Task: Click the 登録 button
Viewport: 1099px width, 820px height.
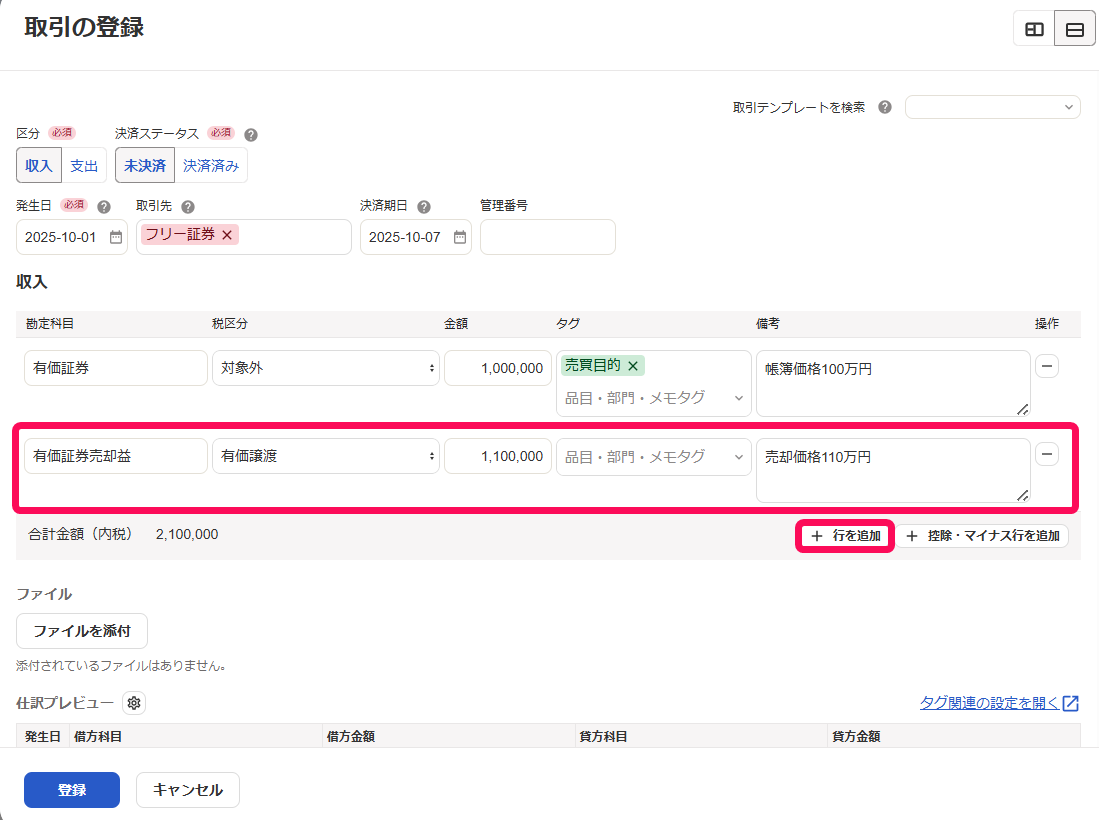Action: click(x=71, y=790)
